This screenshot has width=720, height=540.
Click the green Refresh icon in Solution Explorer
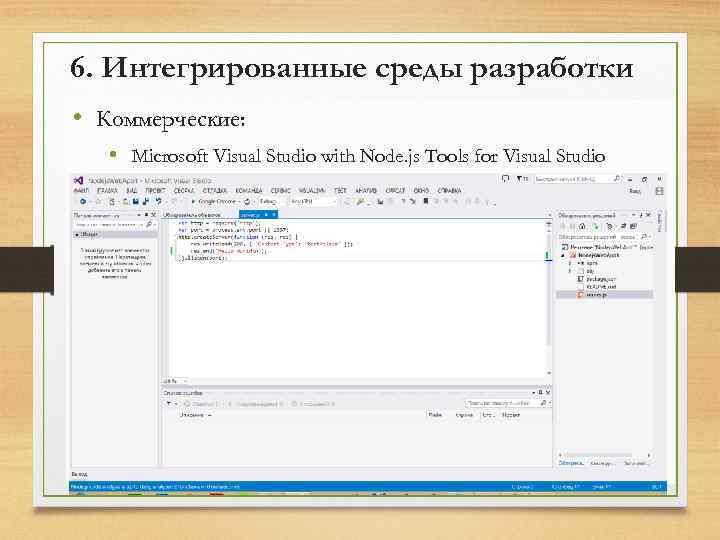595,226
